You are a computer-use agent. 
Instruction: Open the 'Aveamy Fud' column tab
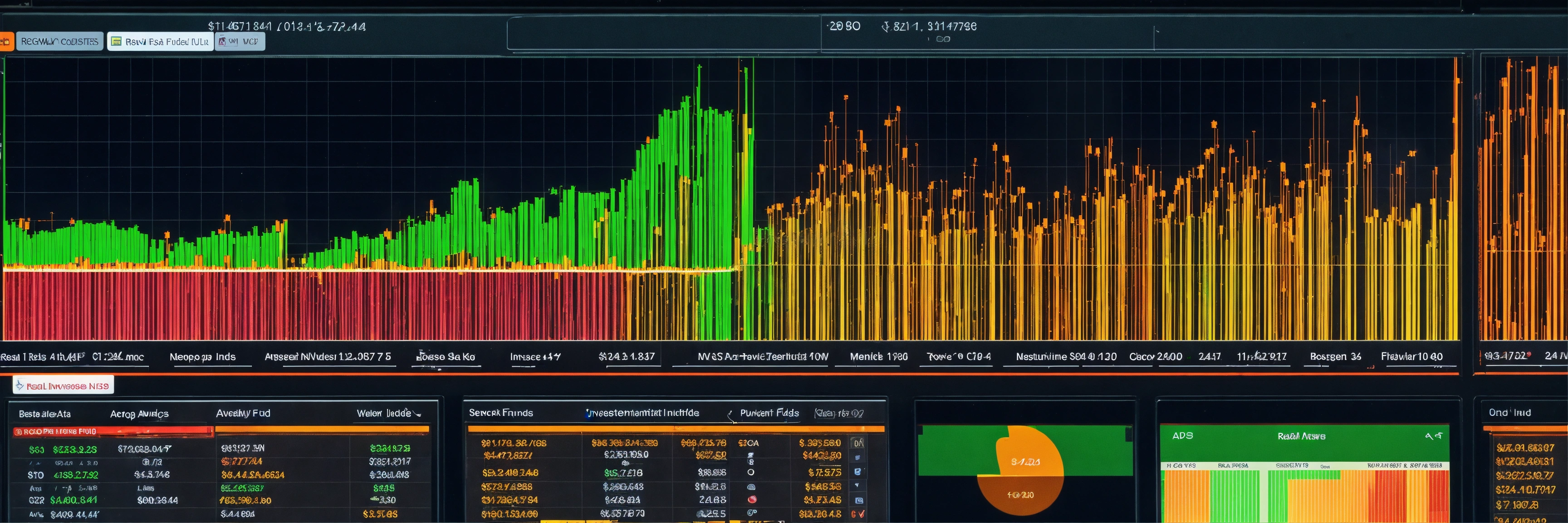point(243,413)
